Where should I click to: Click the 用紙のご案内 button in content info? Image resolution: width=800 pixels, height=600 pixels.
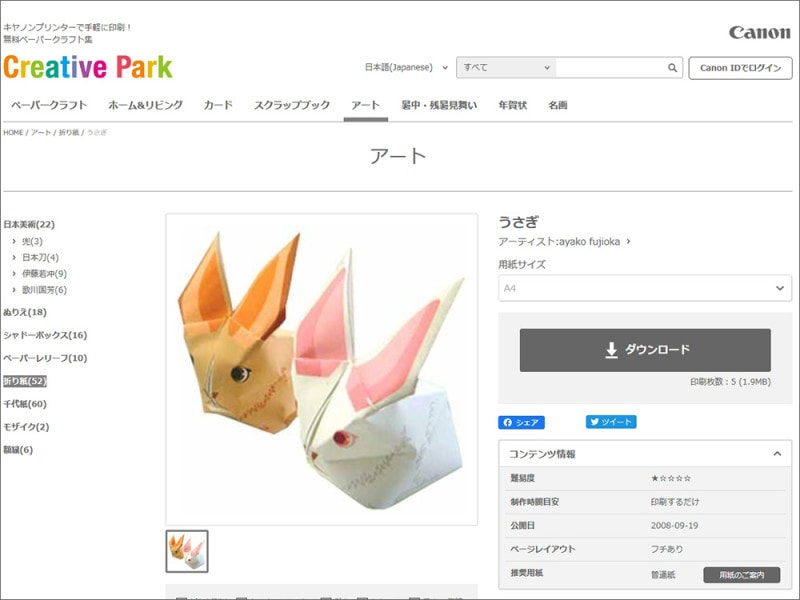click(743, 574)
